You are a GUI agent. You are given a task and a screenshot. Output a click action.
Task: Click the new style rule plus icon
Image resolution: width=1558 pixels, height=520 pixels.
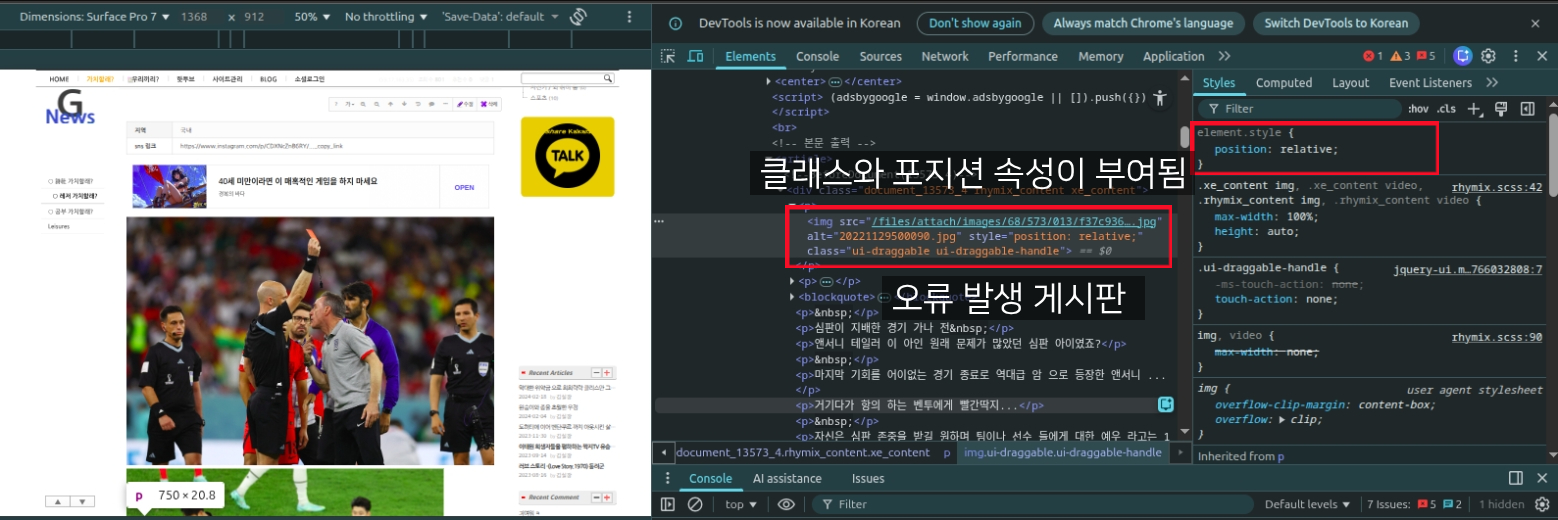coord(1473,108)
